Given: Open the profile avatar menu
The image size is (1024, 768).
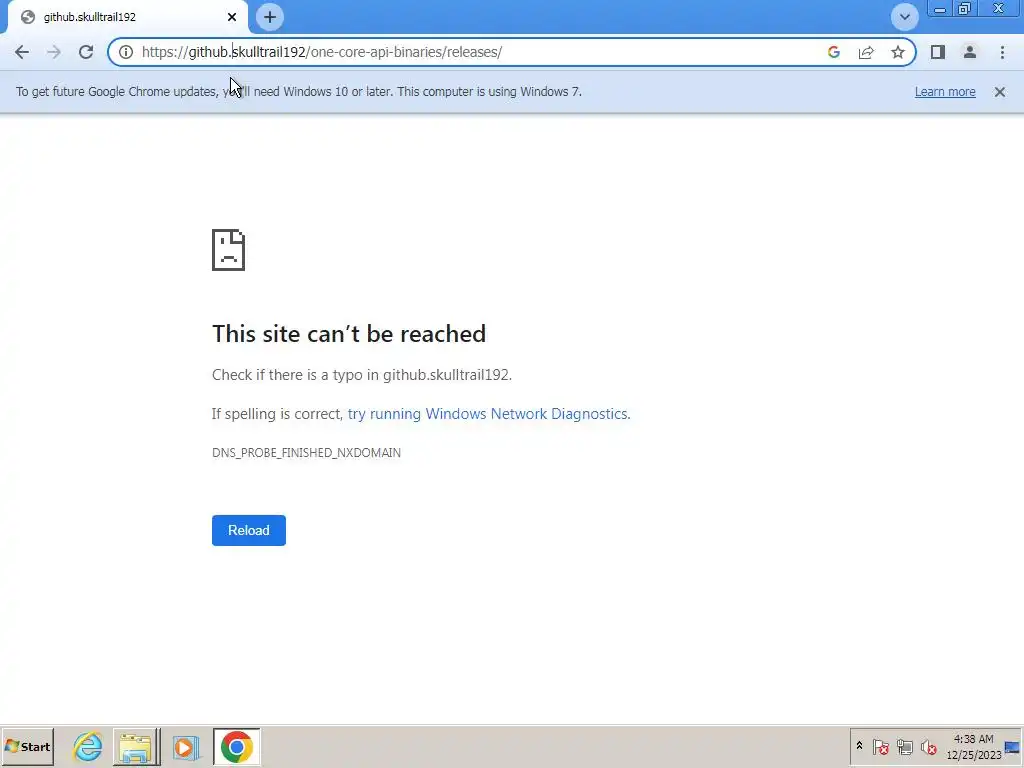Looking at the screenshot, I should pos(970,52).
